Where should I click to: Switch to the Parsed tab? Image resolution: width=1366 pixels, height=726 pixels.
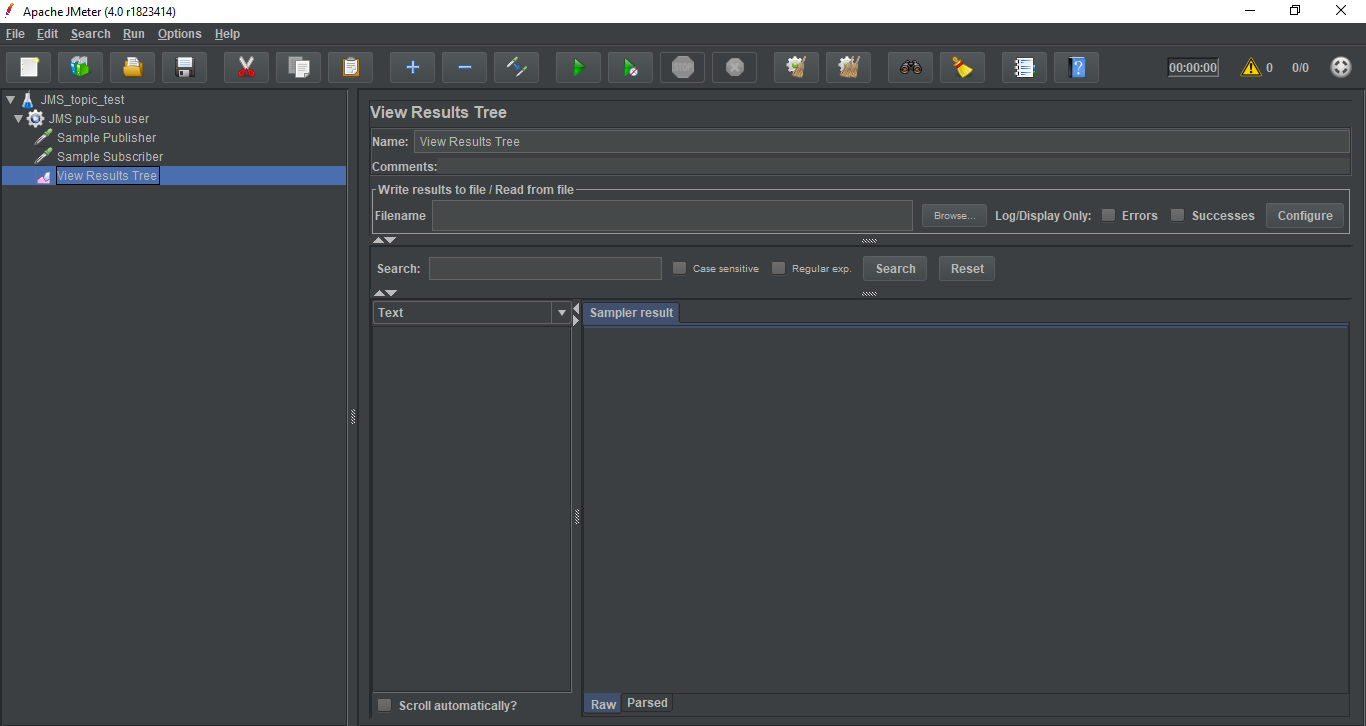click(x=647, y=703)
